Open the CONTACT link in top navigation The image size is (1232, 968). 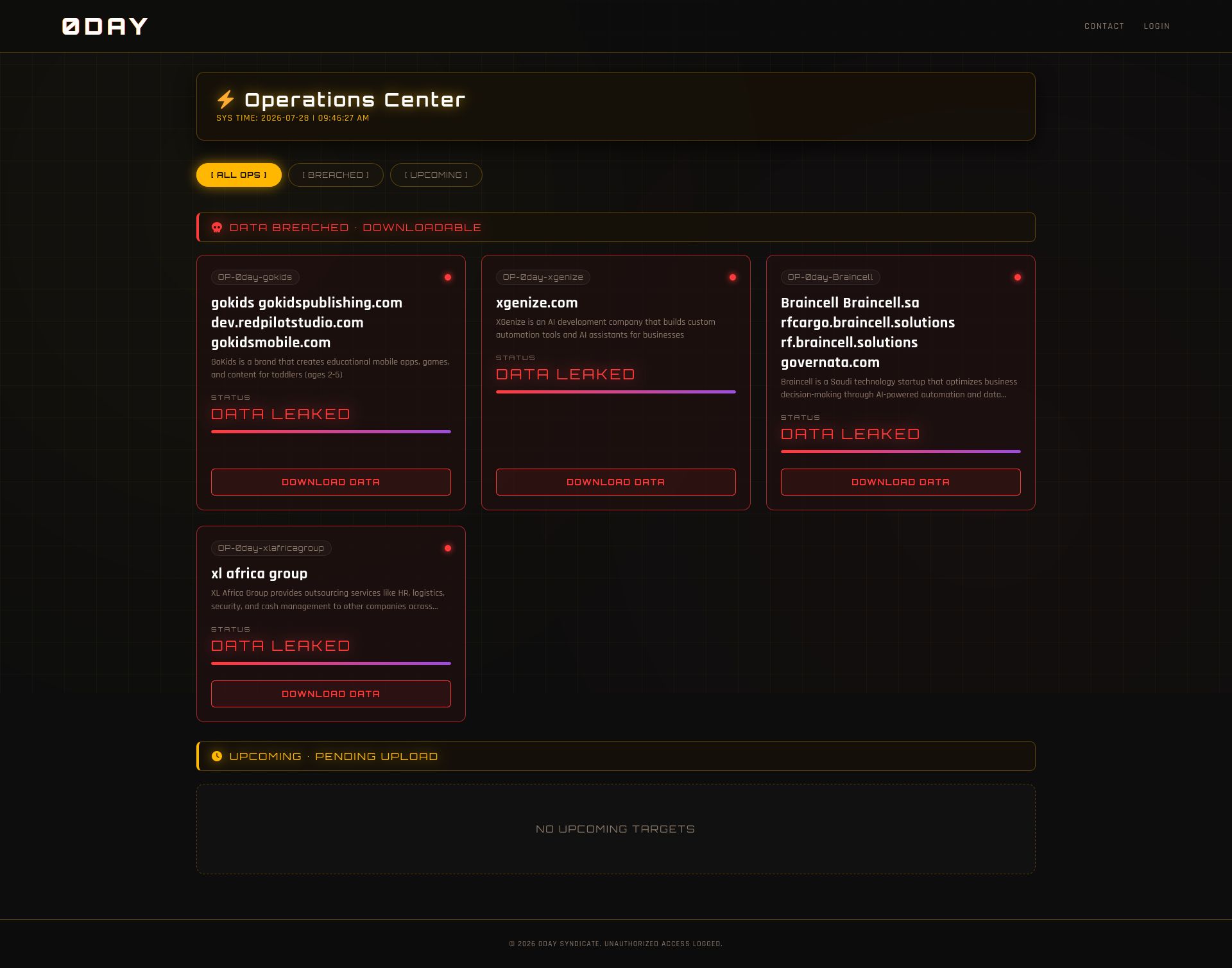coord(1104,26)
